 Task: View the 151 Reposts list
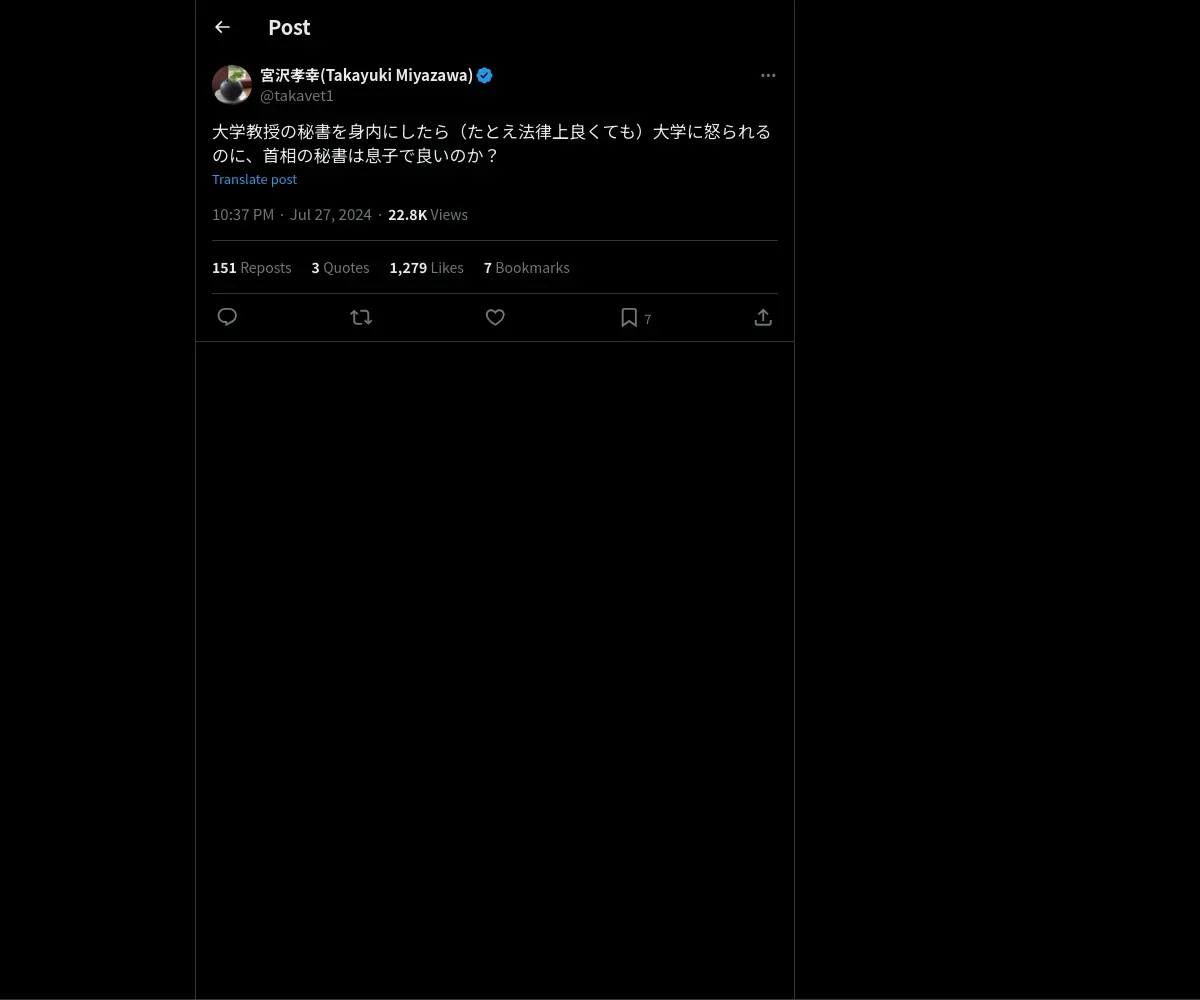point(251,267)
